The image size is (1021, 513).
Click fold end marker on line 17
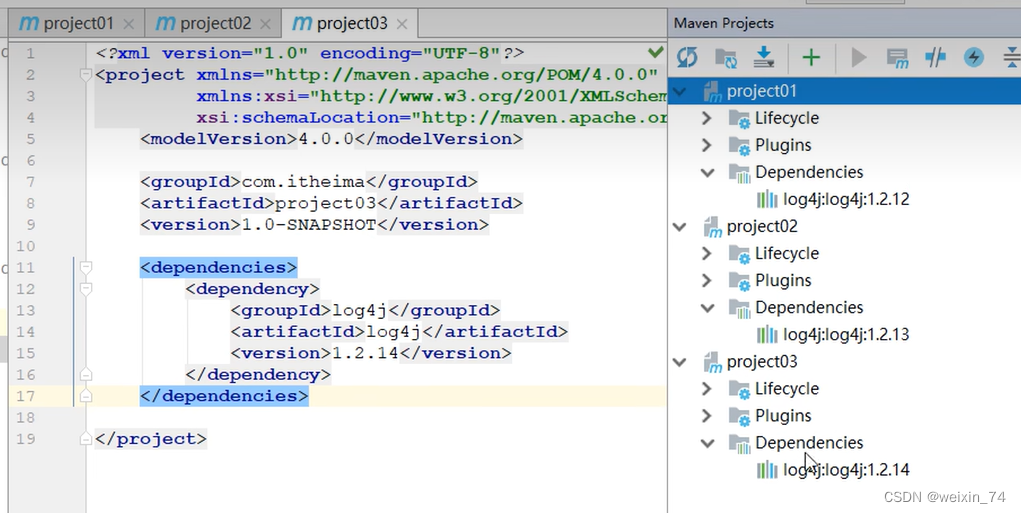tap(85, 396)
